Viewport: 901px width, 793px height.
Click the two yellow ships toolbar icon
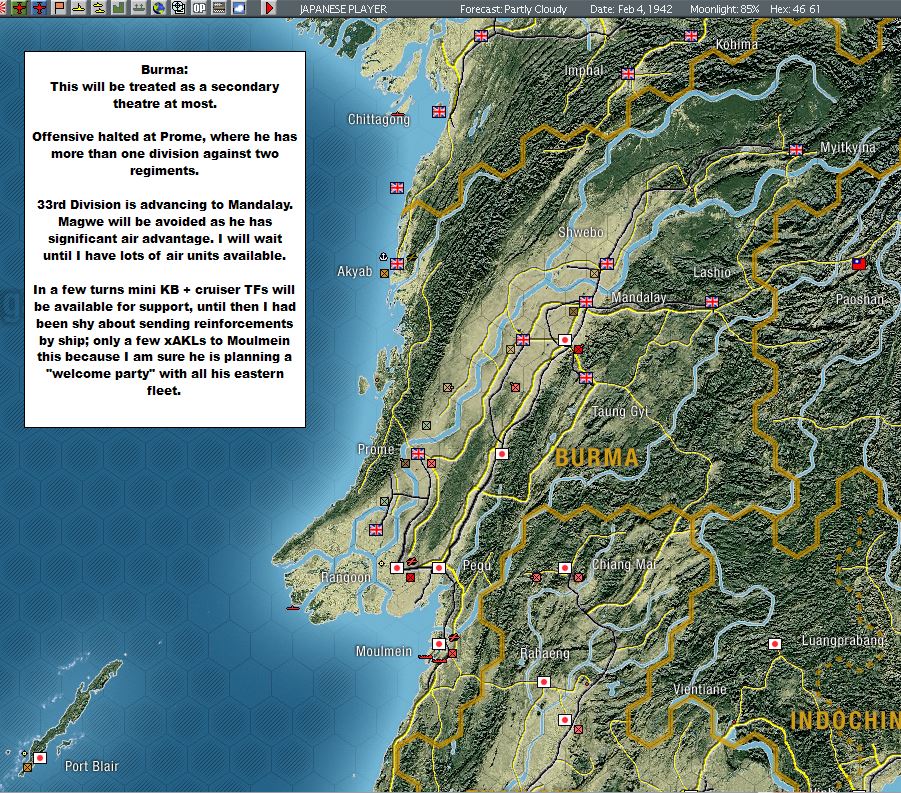coord(99,8)
